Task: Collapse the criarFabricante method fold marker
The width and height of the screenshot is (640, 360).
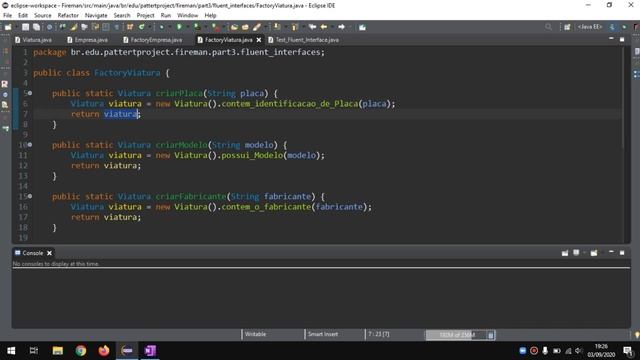Action: coord(30,196)
